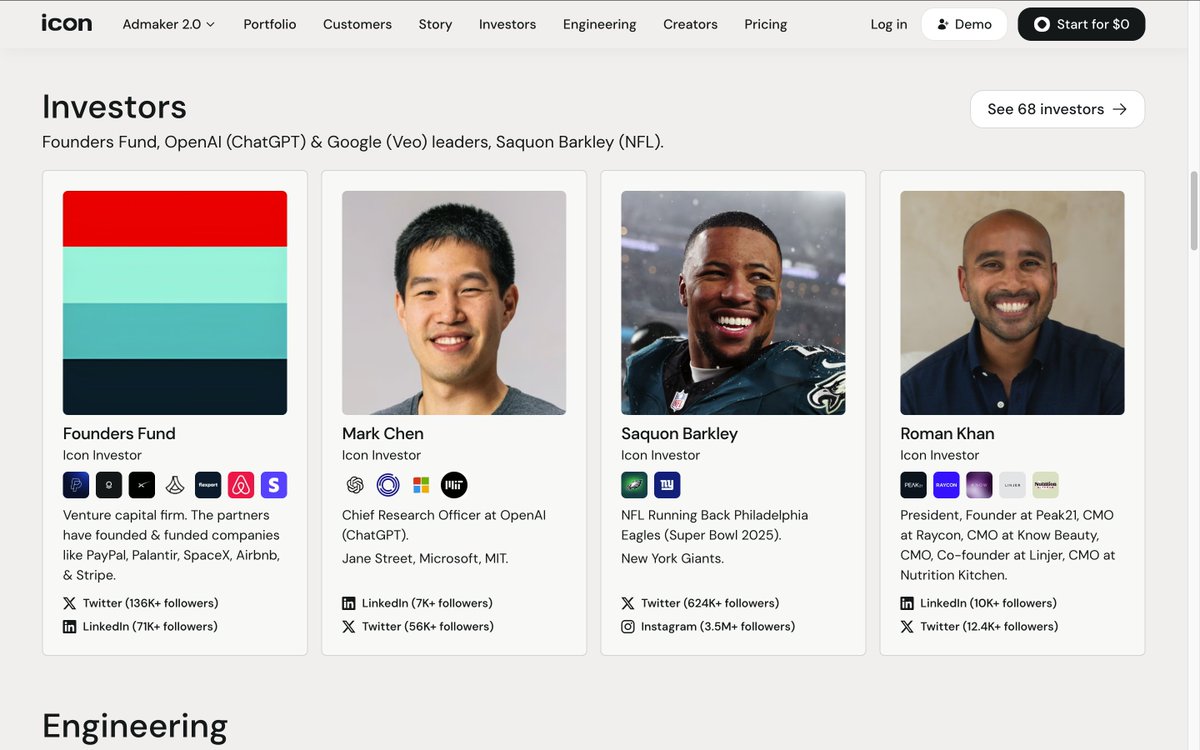Image resolution: width=1200 pixels, height=750 pixels.
Task: Open Roman Khan Twitter 12.4K+ link
Action: (x=979, y=626)
